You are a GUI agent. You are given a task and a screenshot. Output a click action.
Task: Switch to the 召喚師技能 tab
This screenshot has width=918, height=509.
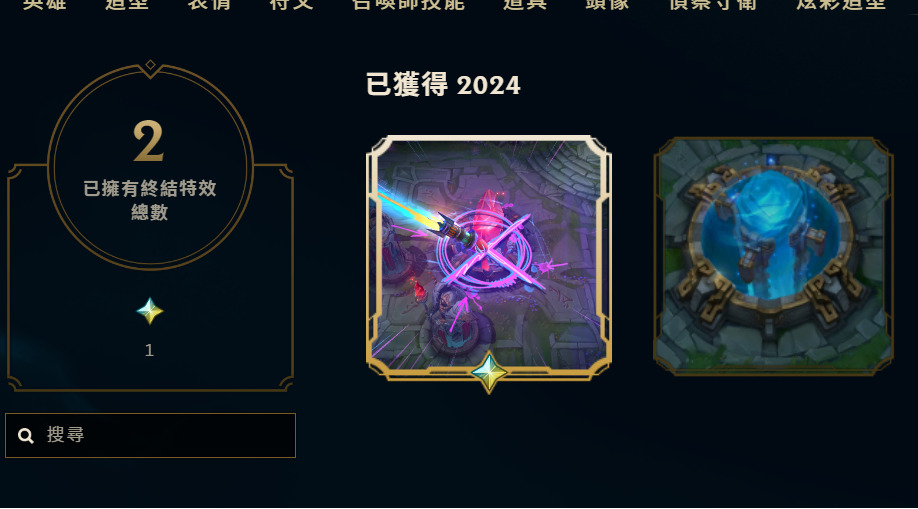click(x=409, y=5)
